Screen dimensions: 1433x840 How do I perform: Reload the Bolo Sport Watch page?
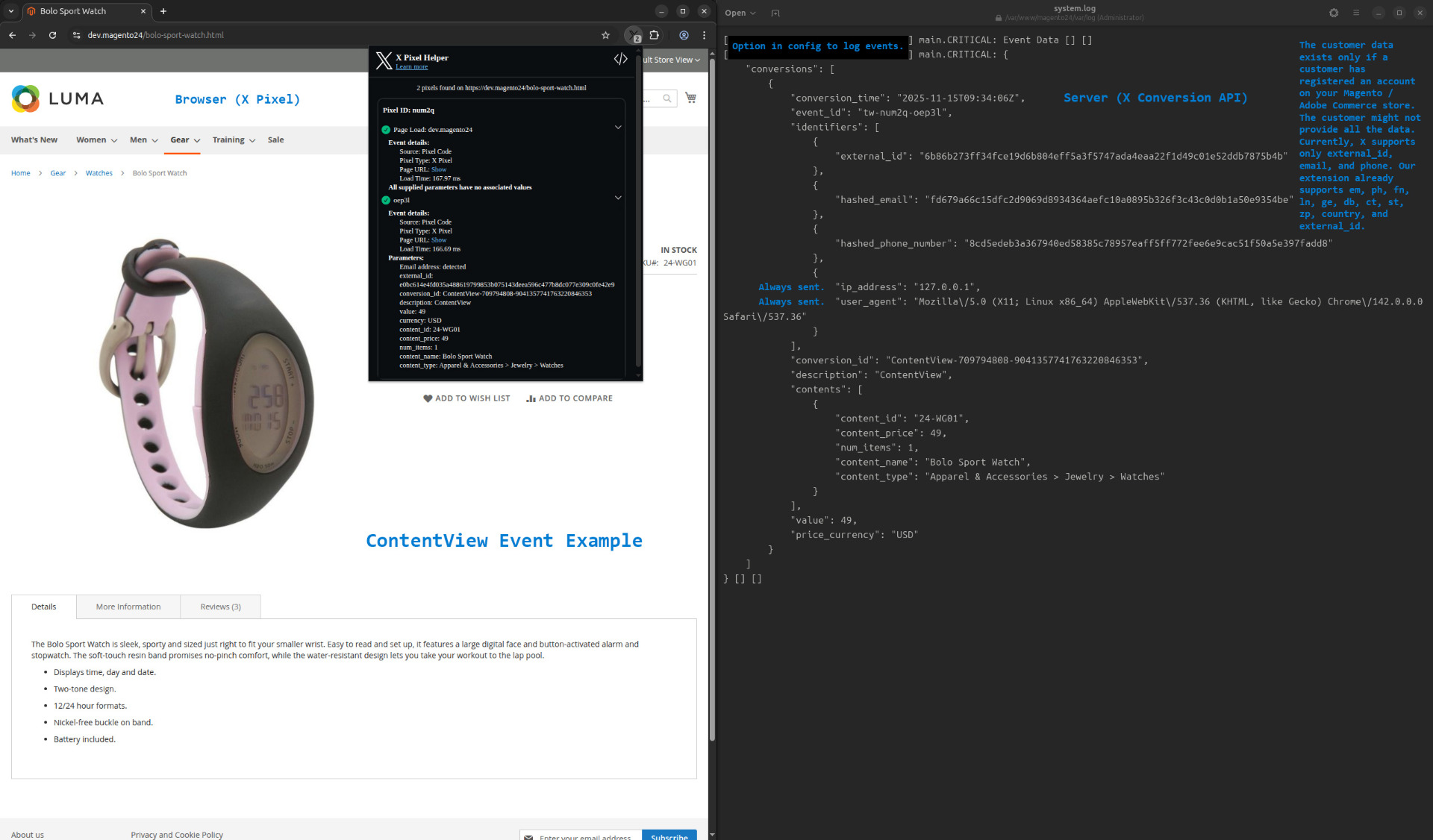52,35
